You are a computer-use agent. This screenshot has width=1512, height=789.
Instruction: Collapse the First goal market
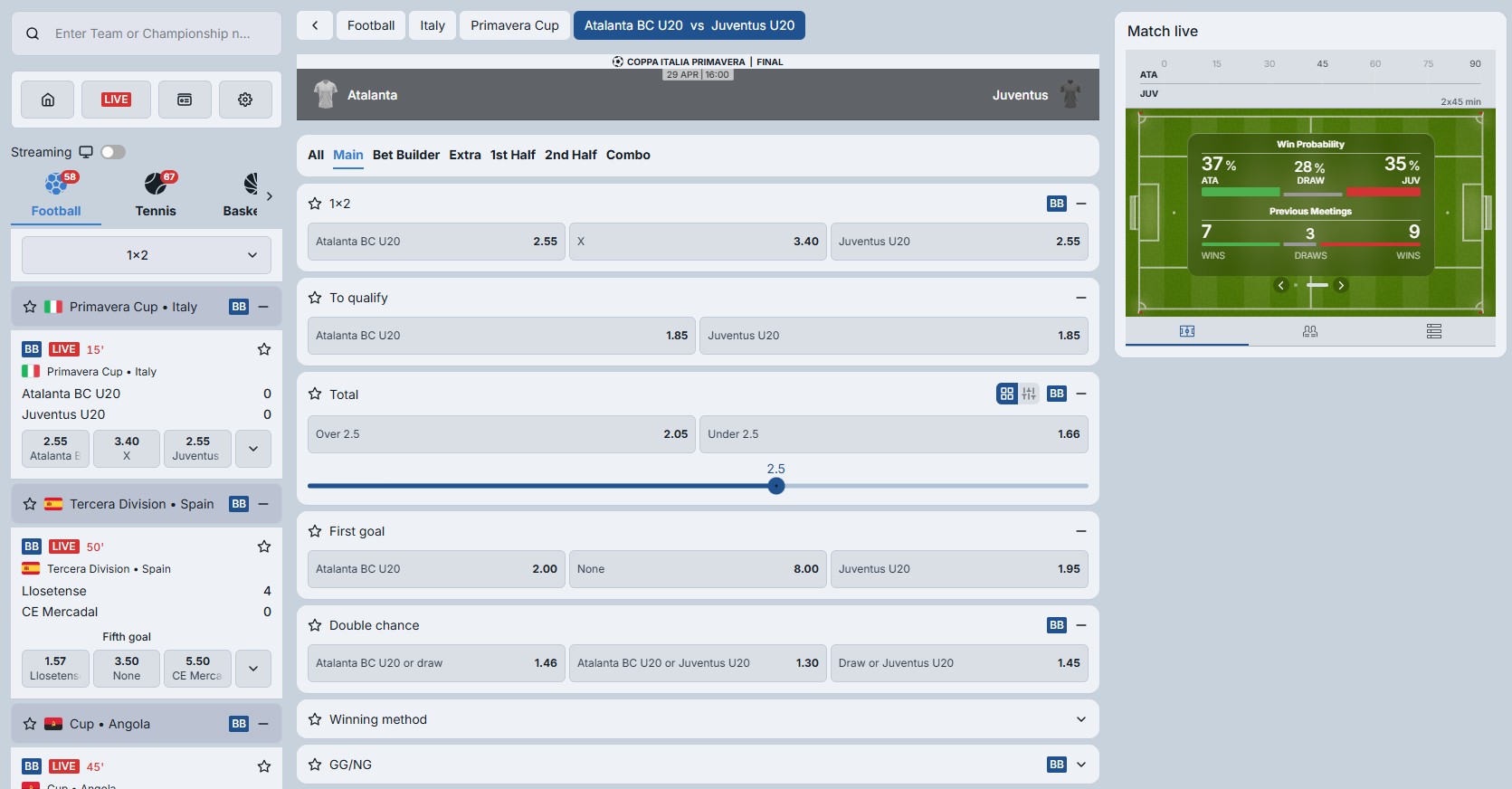(1080, 531)
